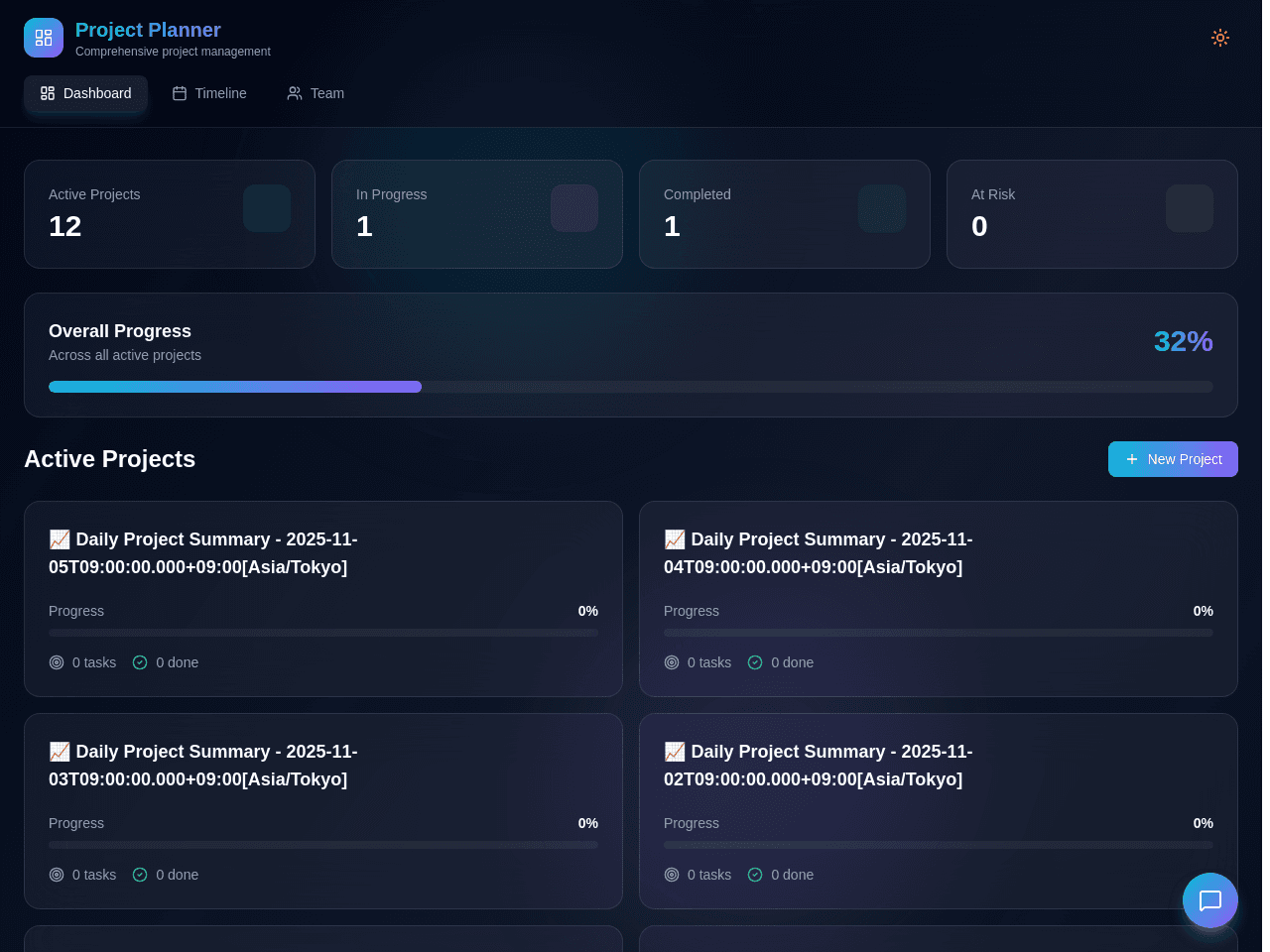Click the 0% value on the 2025-11-03 card

(x=588, y=823)
